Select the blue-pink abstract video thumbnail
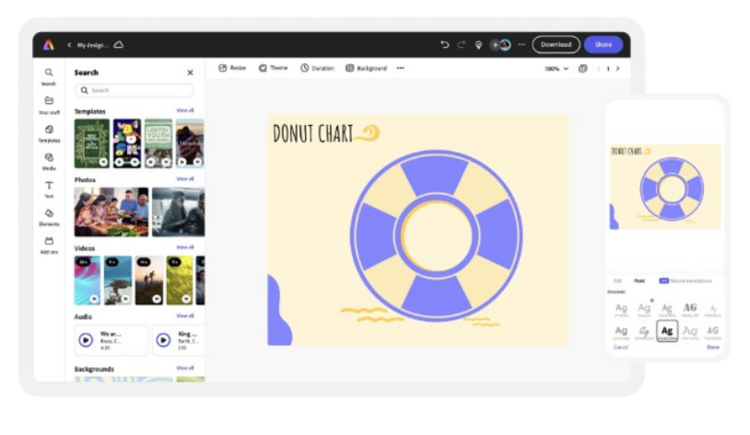 point(87,280)
